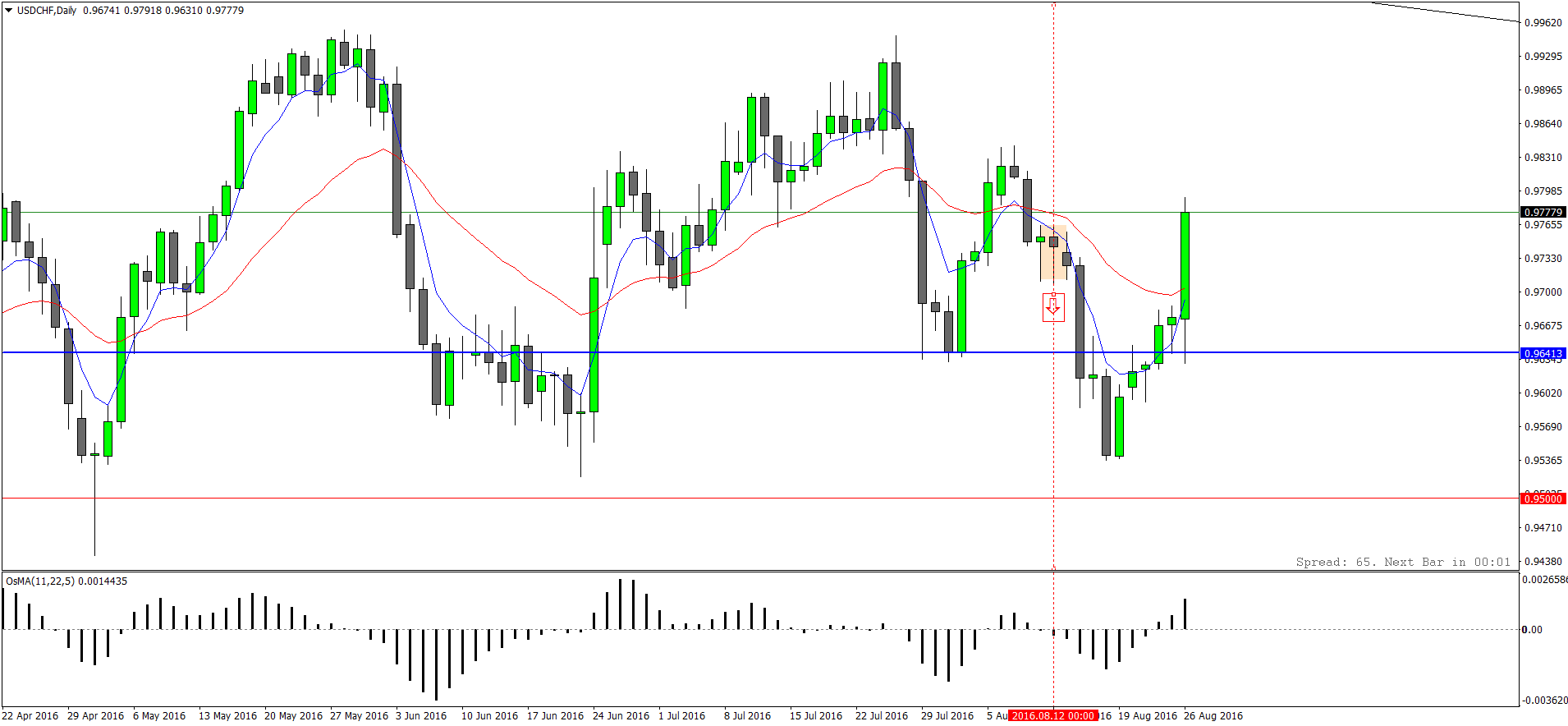This screenshot has width=1568, height=726.
Task: Click the 0.96020 price scale label
Action: pos(1543,393)
